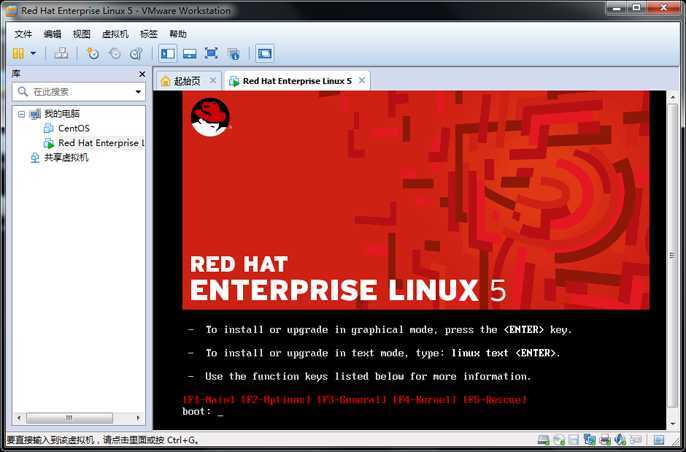Image resolution: width=686 pixels, height=452 pixels.
Task: Toggle the library sidebar view icon
Action: pyautogui.click(x=168, y=53)
